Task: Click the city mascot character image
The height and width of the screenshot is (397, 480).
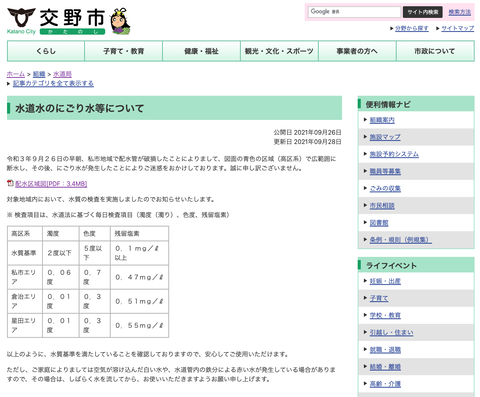Action: [120, 21]
